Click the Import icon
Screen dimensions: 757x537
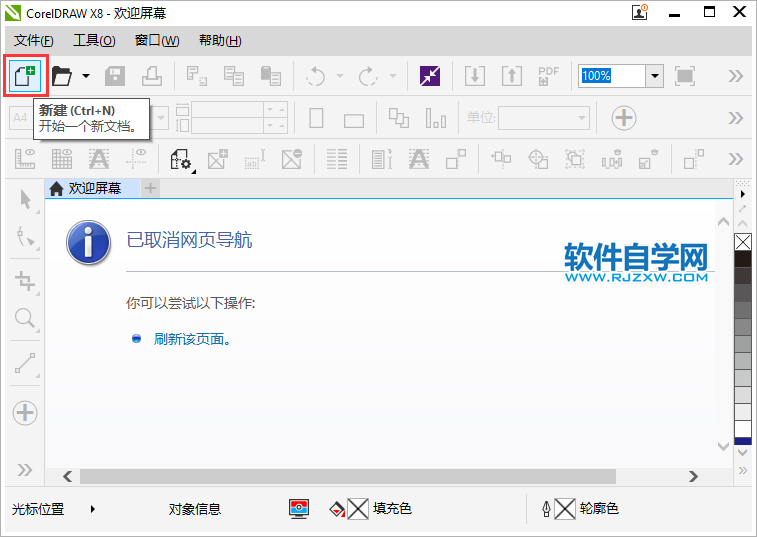click(x=475, y=76)
